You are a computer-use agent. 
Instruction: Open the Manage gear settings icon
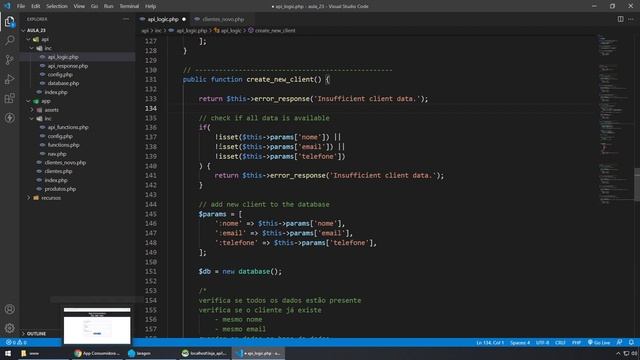(x=9, y=328)
